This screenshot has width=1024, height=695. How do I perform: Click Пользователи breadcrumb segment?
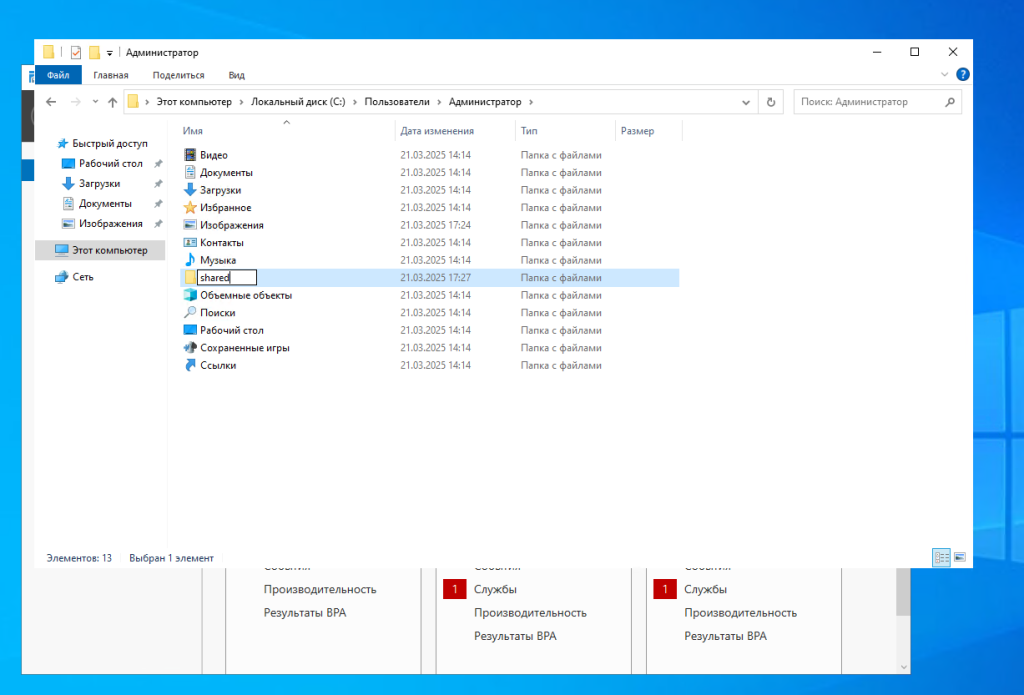397,102
